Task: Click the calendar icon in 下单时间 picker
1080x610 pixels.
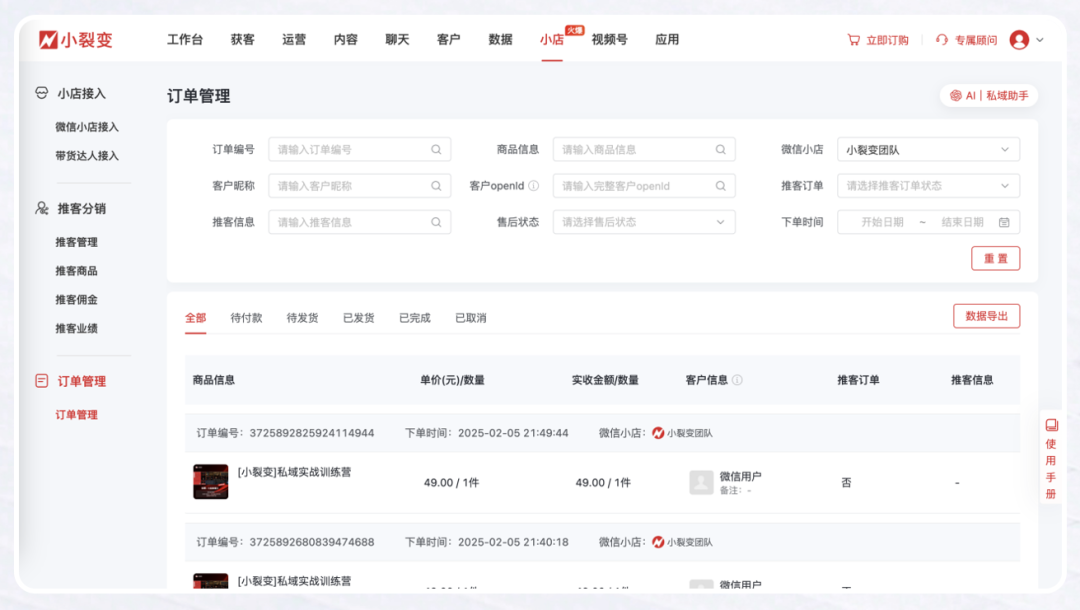Action: click(x=1004, y=222)
